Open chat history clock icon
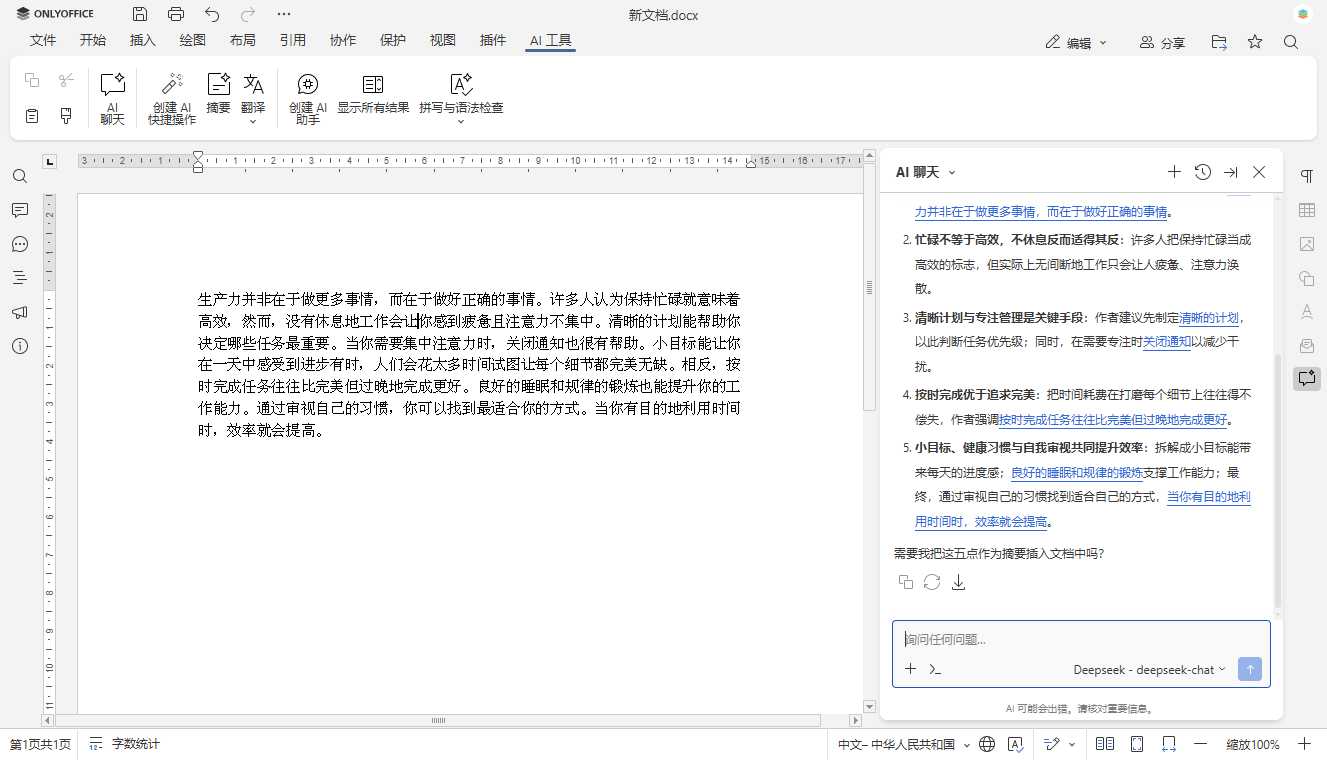The width and height of the screenshot is (1327, 760). pos(1203,172)
